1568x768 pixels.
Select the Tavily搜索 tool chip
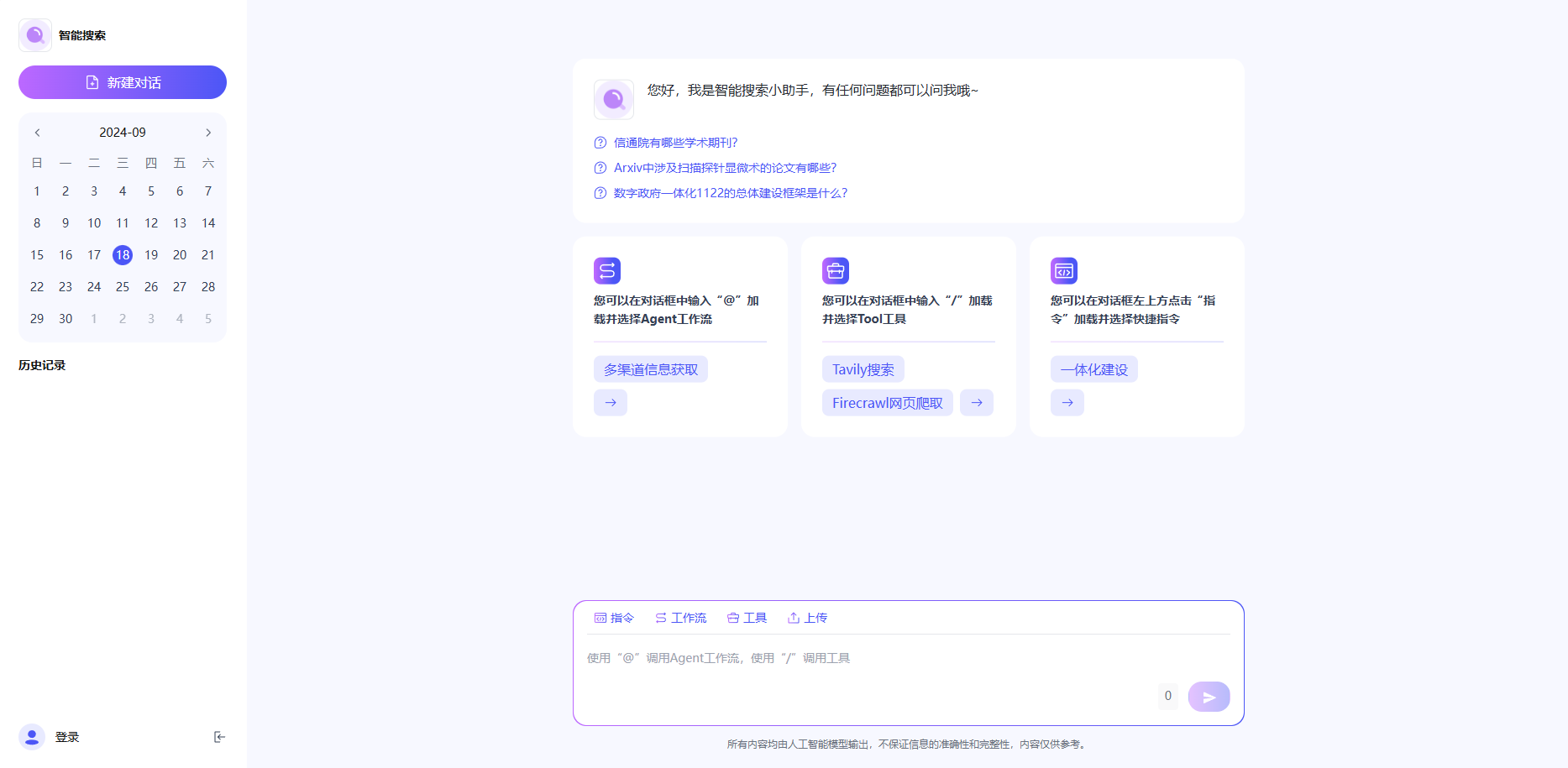pyautogui.click(x=863, y=369)
